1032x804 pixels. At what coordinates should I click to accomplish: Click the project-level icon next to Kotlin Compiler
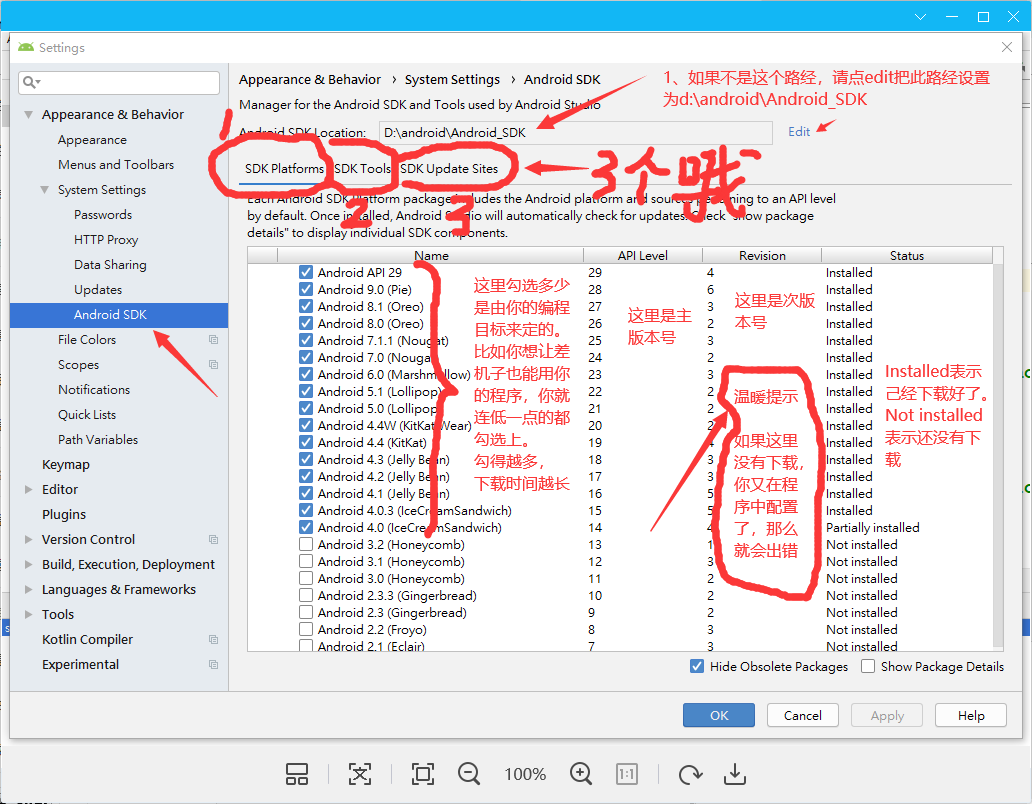[x=213, y=640]
